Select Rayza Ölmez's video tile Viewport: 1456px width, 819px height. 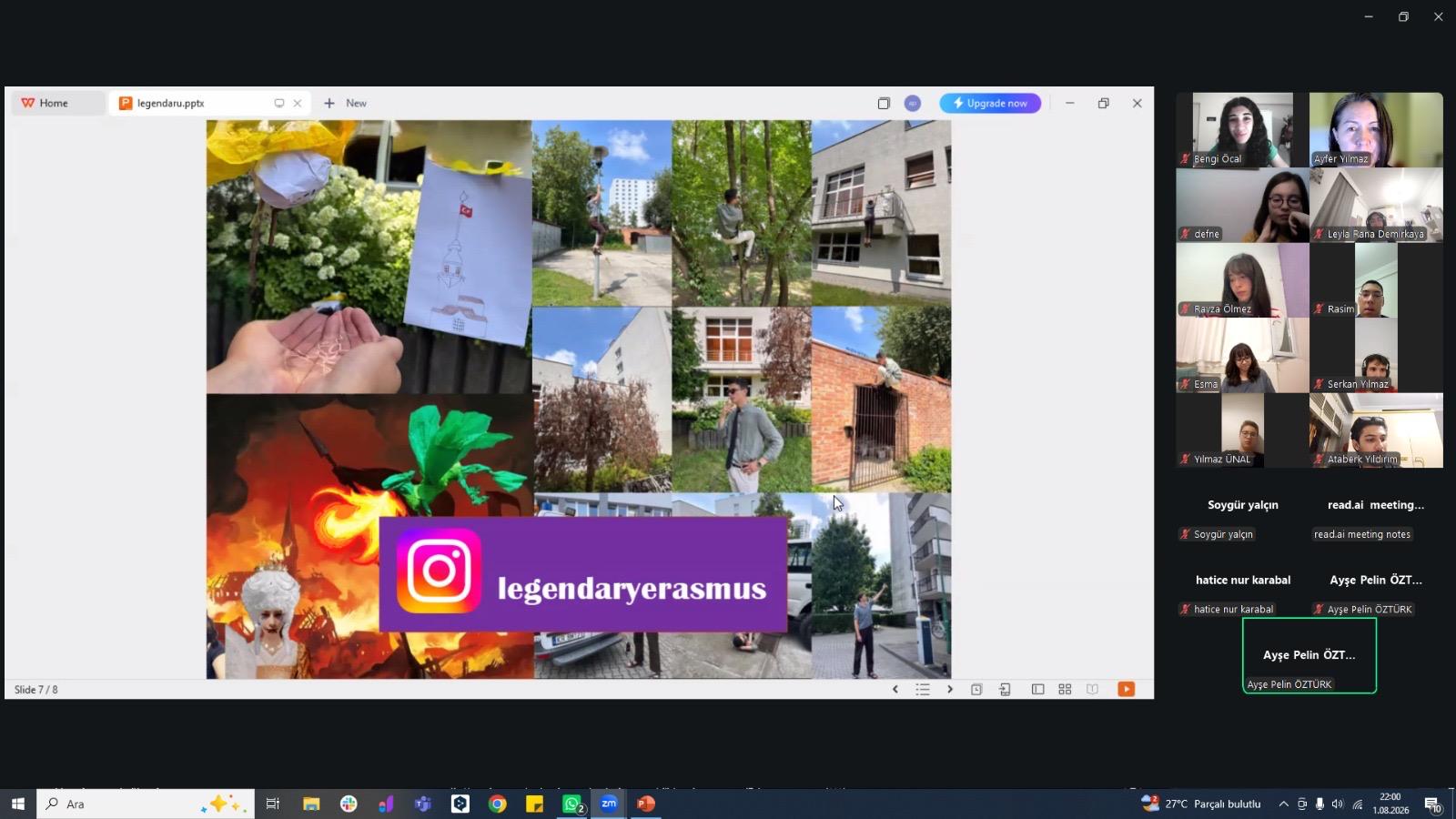[x=1242, y=280]
